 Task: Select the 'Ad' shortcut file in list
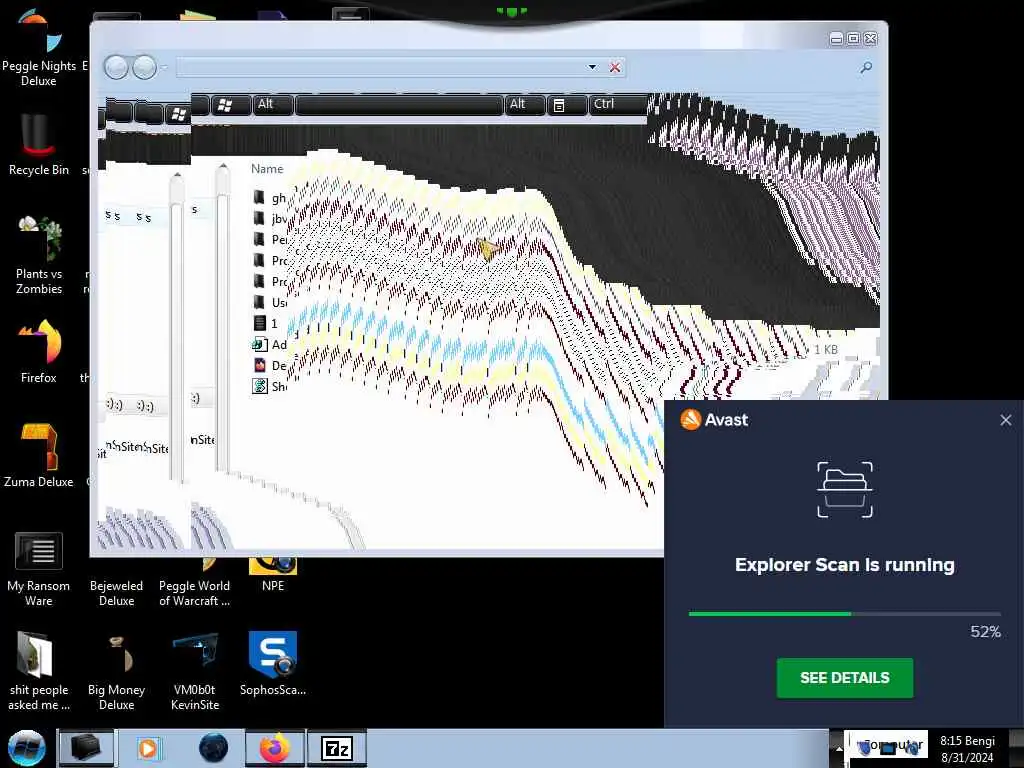pos(270,344)
